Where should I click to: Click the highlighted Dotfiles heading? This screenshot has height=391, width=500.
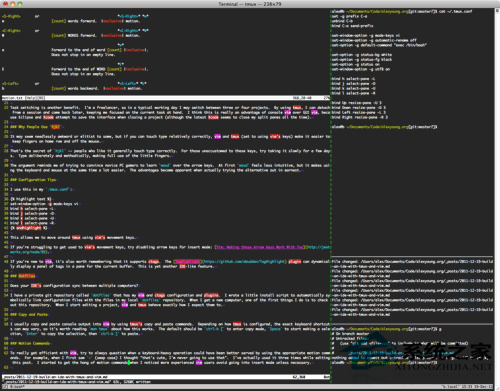click(27, 276)
